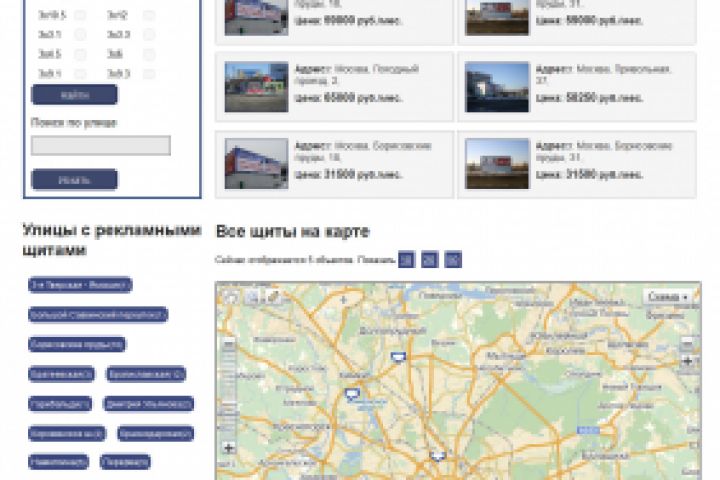The image size is (720, 480).
Task: Open the Наметкина street tag
Action: [58, 462]
